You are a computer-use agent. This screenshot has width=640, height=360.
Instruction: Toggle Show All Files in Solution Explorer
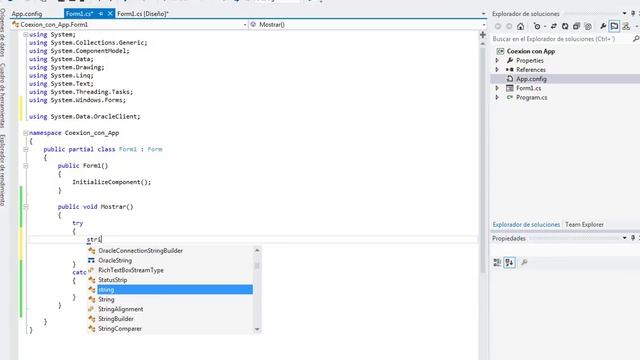click(588, 26)
